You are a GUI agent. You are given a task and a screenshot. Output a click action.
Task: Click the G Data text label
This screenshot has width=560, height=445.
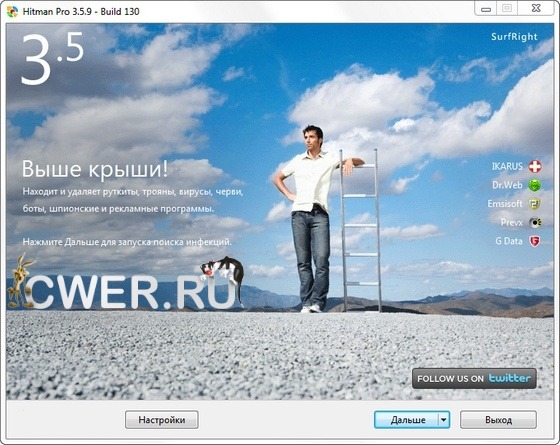click(509, 241)
